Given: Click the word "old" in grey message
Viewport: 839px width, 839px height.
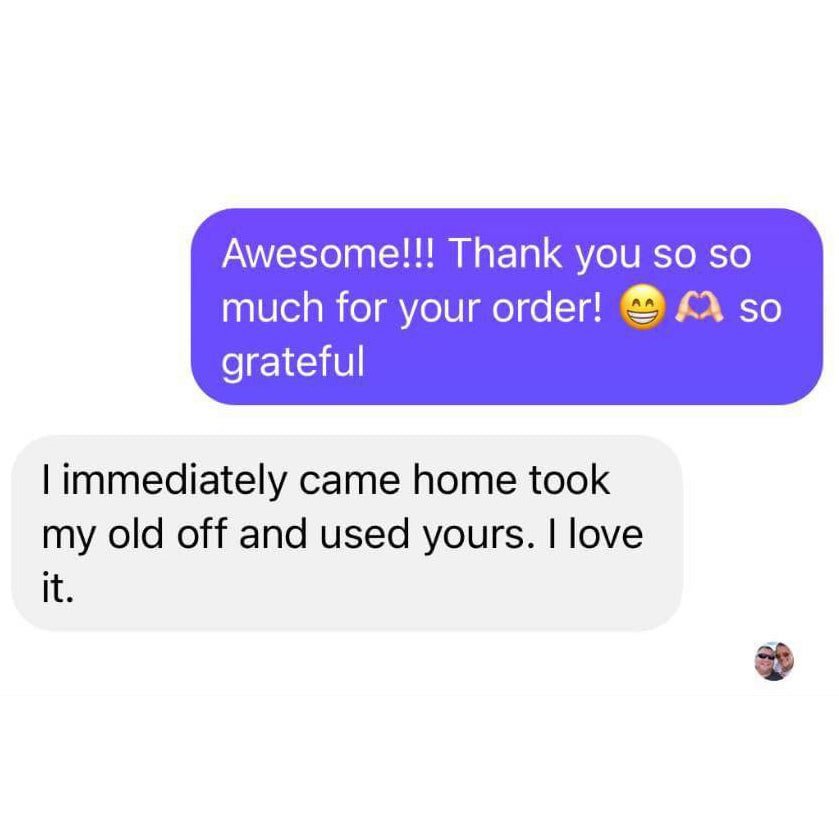Looking at the screenshot, I should click(x=135, y=533).
